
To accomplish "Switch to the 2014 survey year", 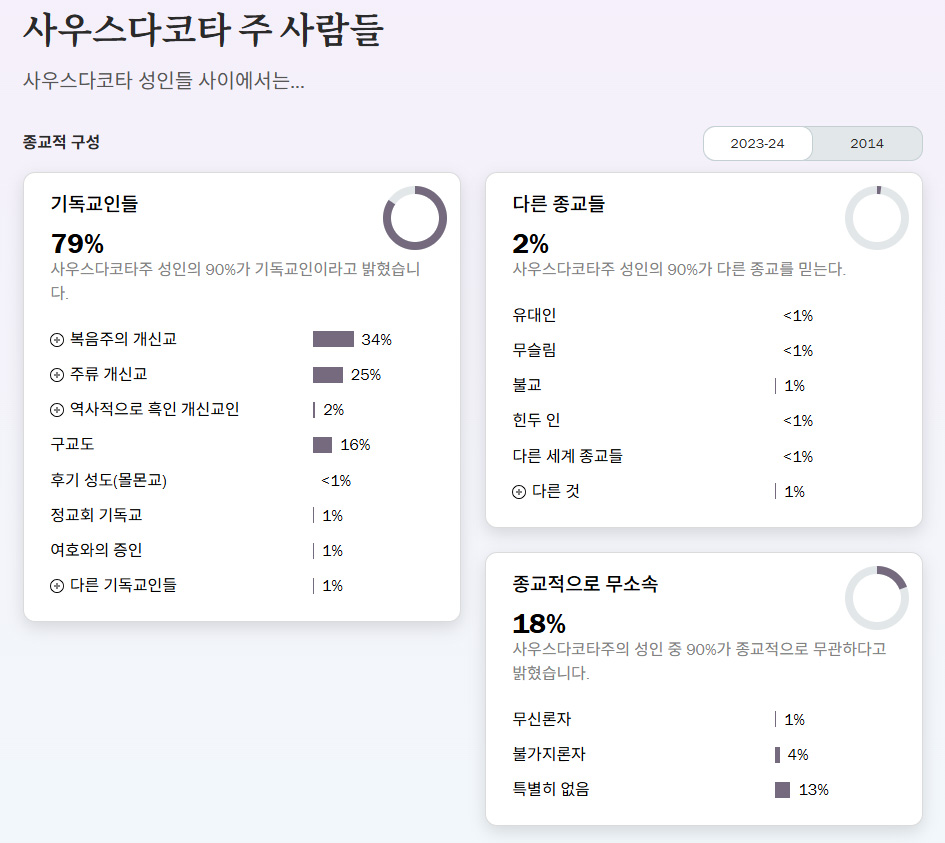I will pyautogui.click(x=867, y=143).
